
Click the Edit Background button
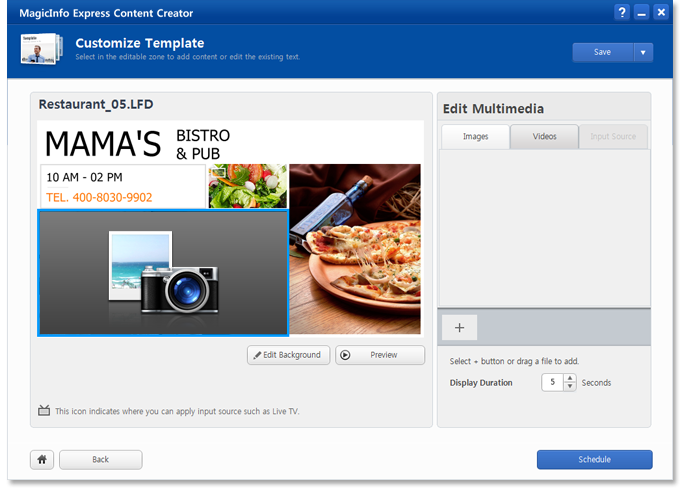pyautogui.click(x=288, y=355)
